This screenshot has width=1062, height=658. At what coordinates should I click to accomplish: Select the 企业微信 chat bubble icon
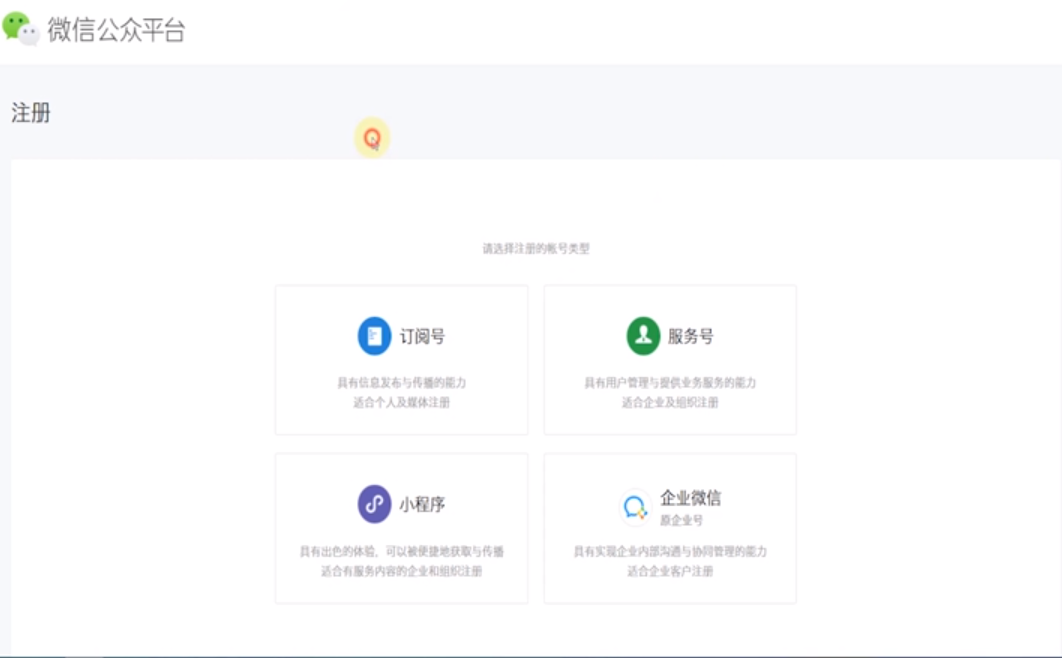(x=635, y=508)
